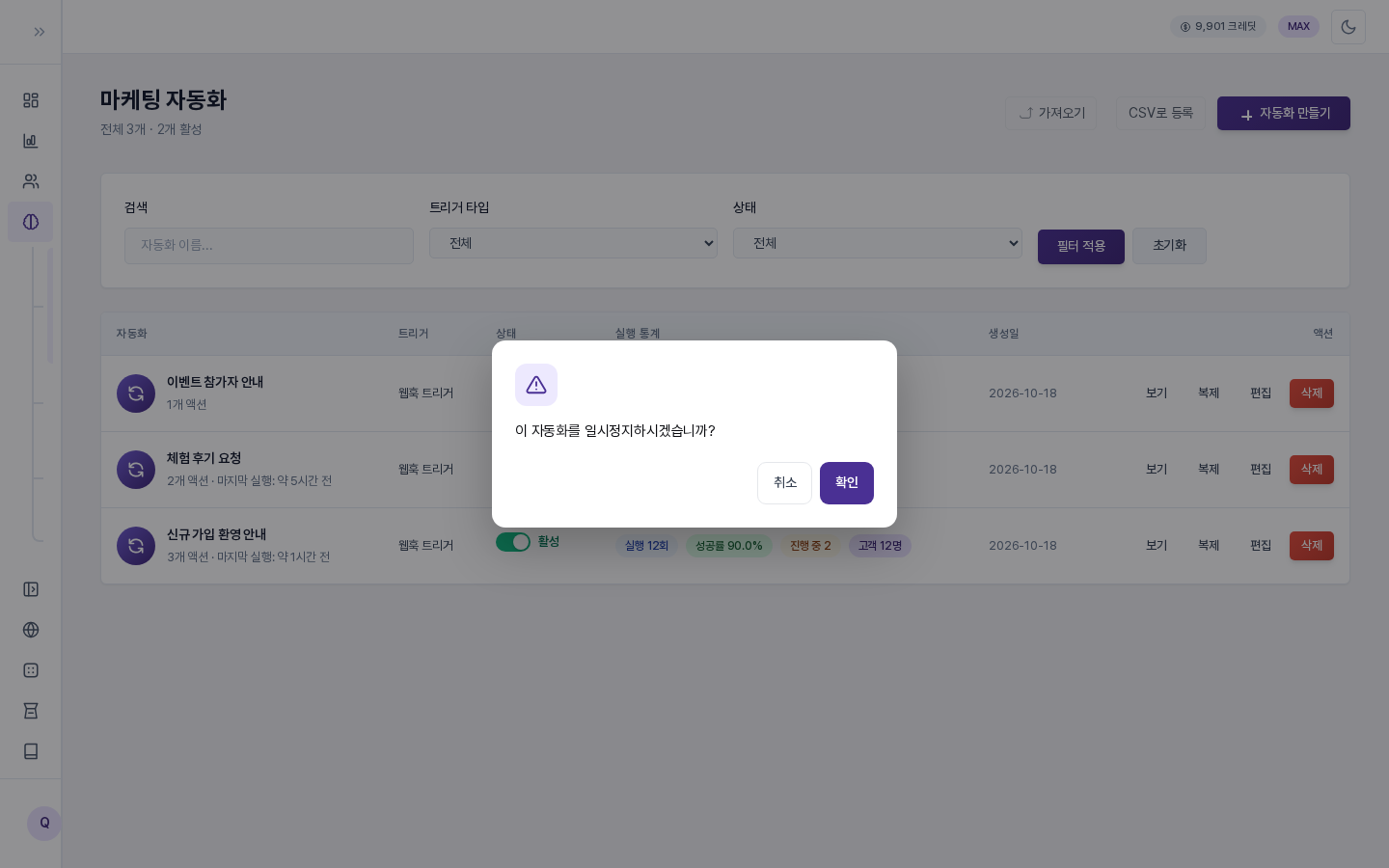Click the warning triangle icon in dialog
The image size is (1389, 868).
[x=536, y=385]
